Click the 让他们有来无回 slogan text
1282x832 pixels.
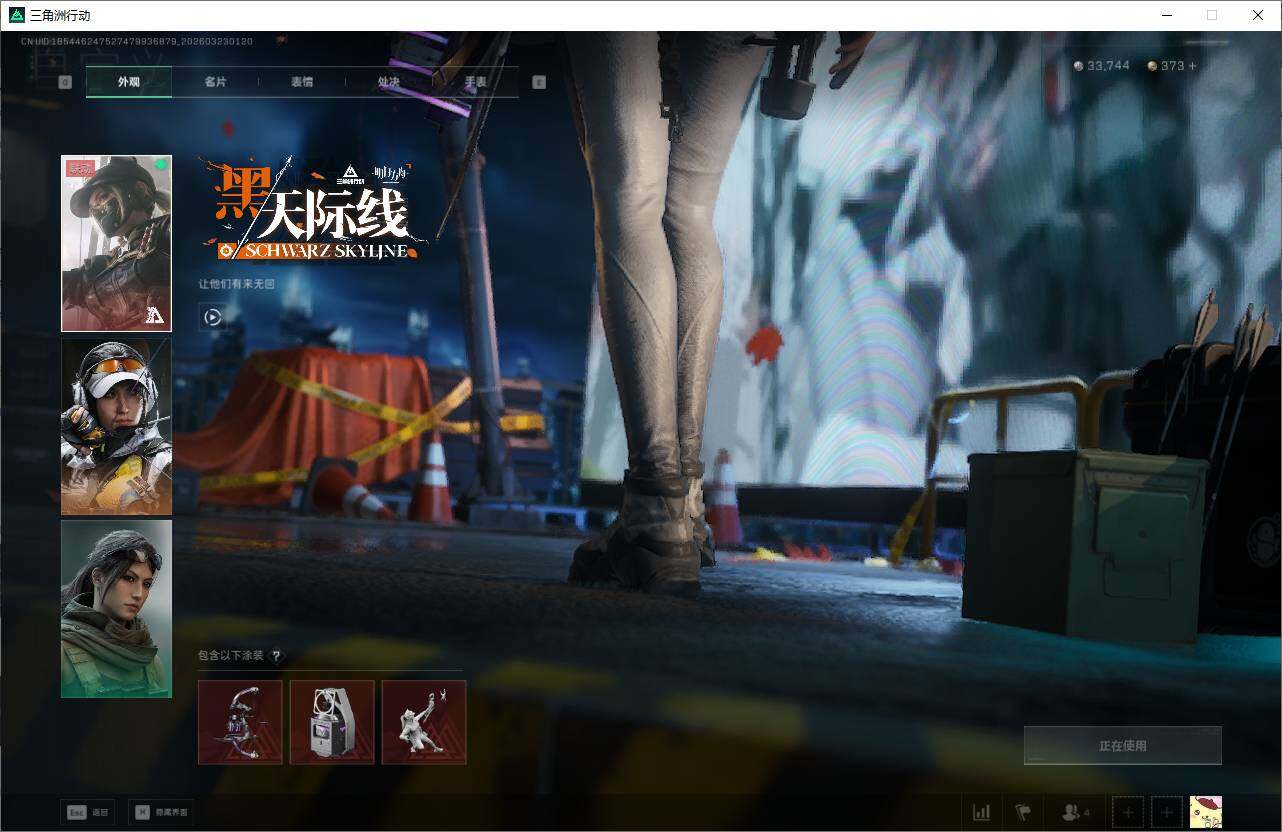(236, 284)
